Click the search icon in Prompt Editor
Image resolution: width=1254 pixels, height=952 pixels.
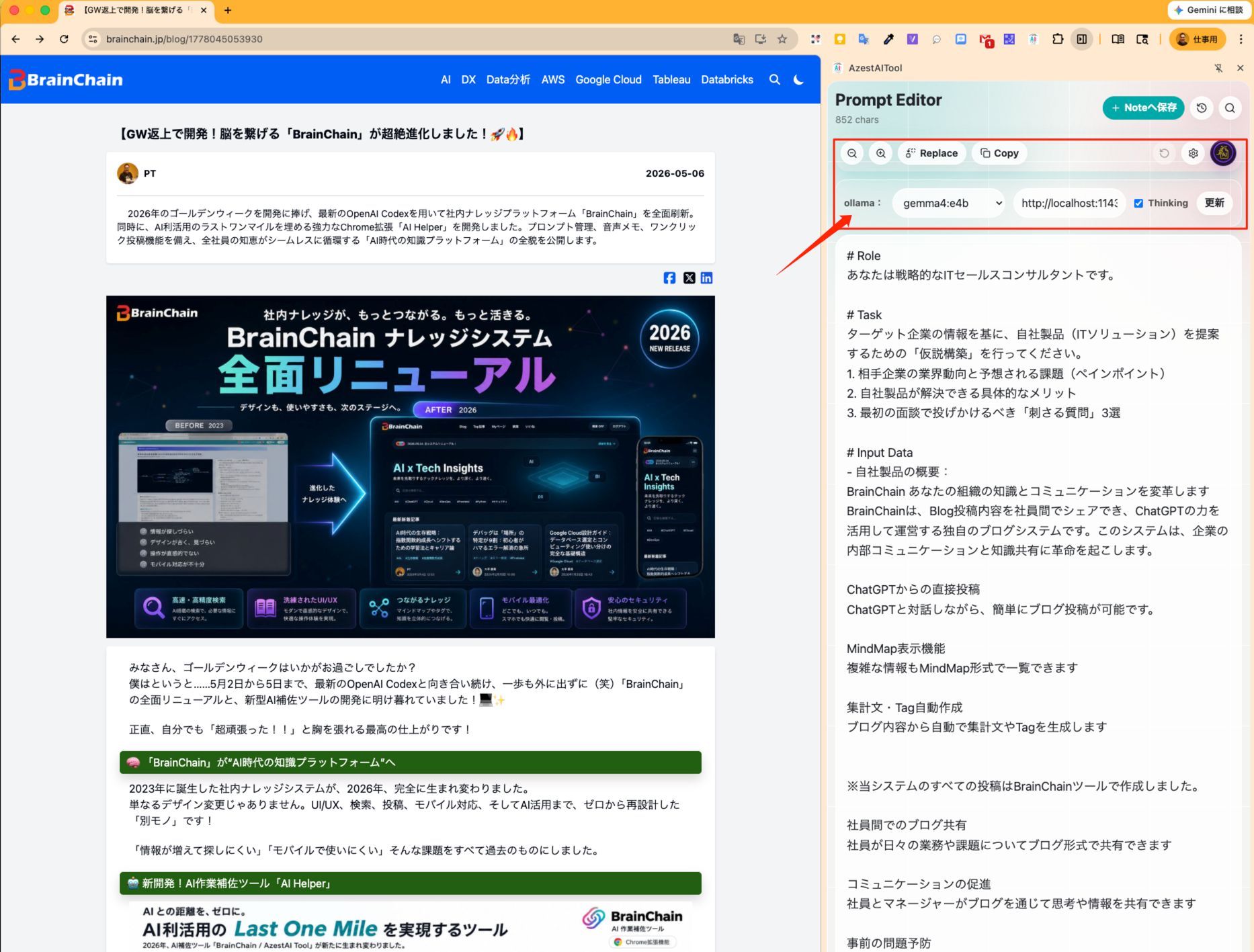coord(1230,107)
